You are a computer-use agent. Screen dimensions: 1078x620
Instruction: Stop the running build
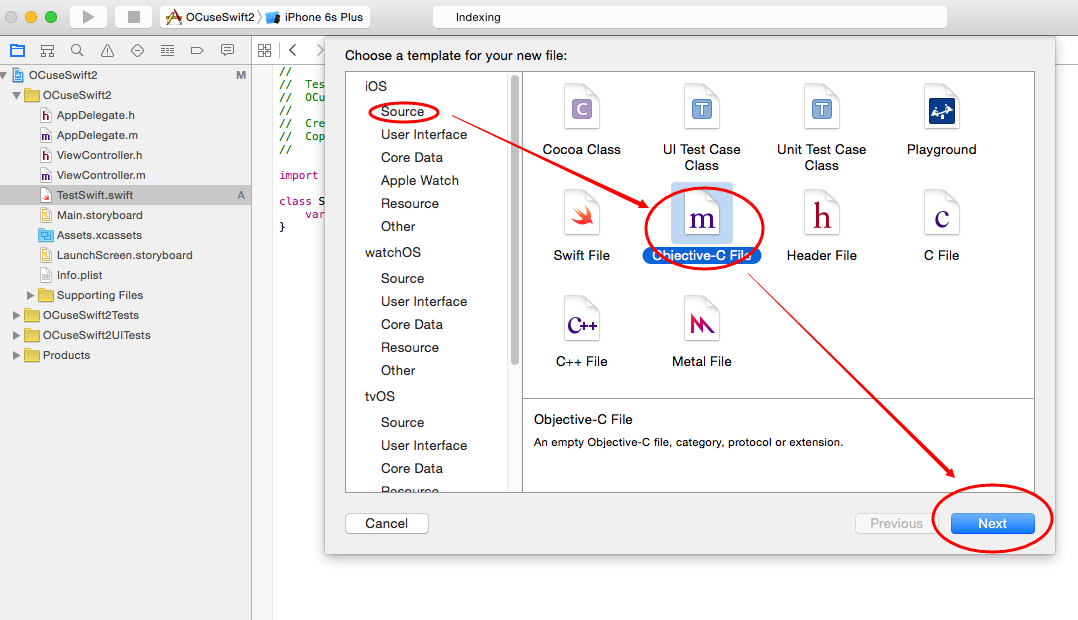[x=133, y=17]
